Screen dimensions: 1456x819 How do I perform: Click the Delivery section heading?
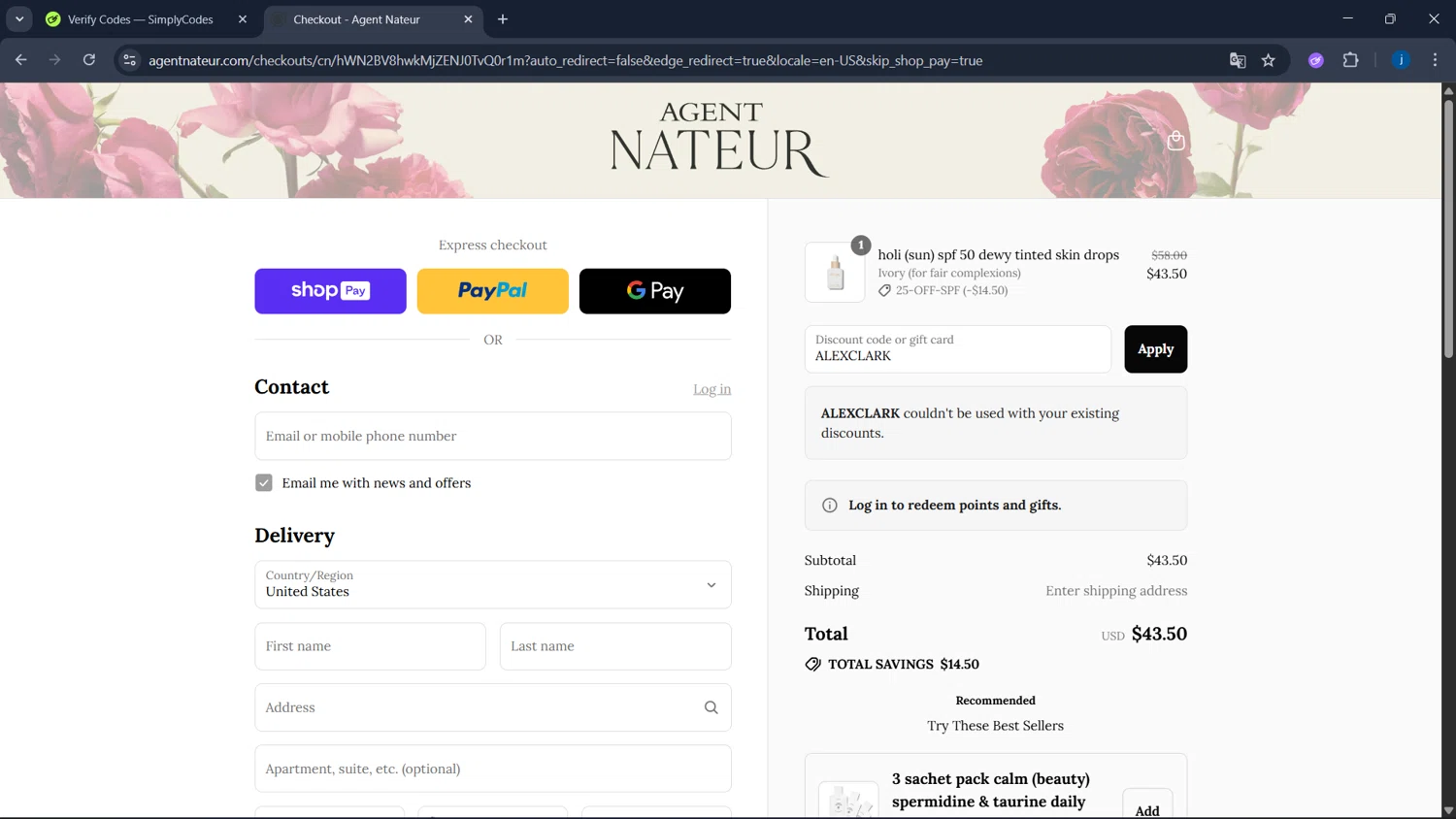click(x=294, y=536)
